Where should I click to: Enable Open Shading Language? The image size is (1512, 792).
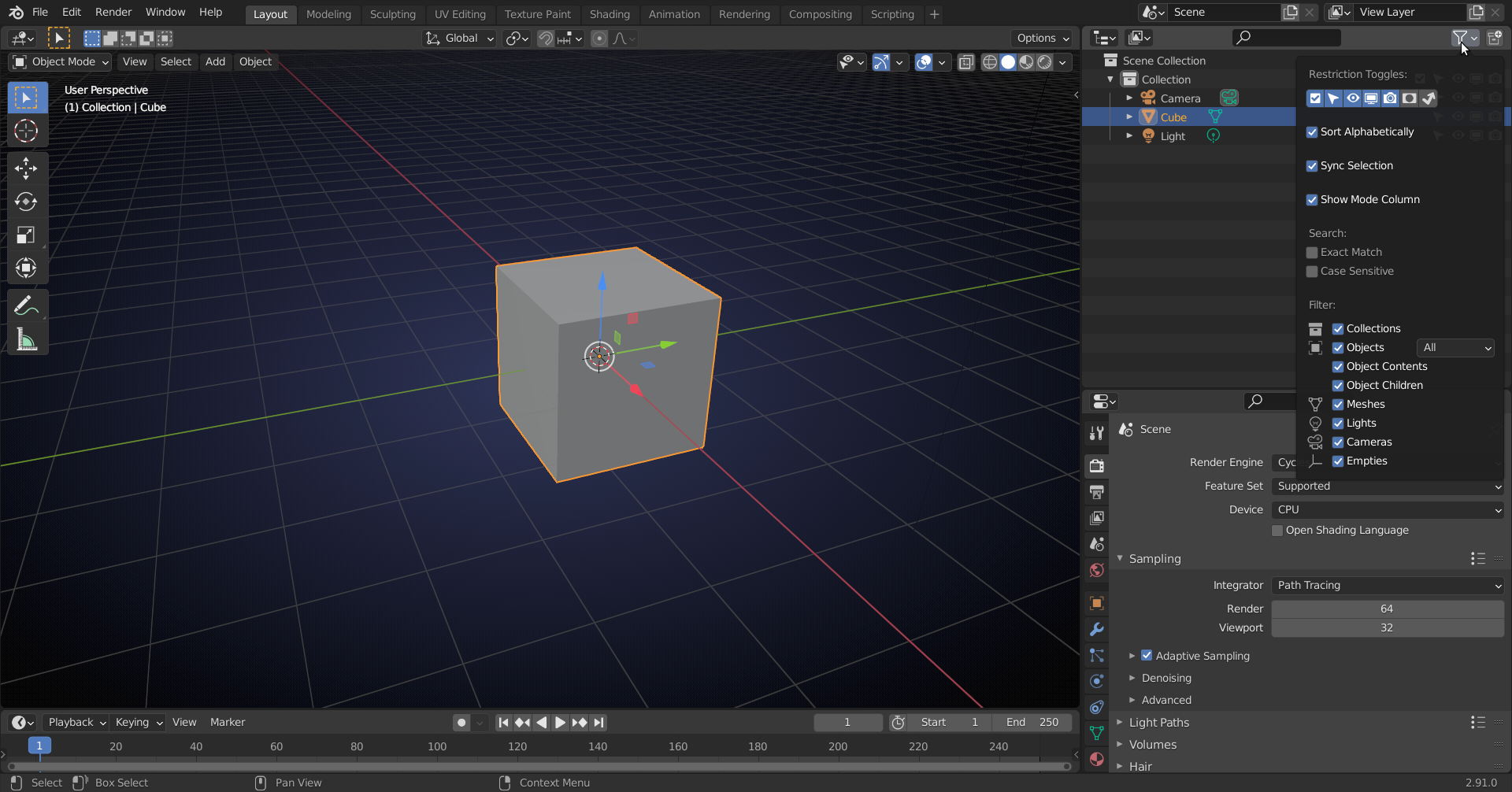(1277, 531)
